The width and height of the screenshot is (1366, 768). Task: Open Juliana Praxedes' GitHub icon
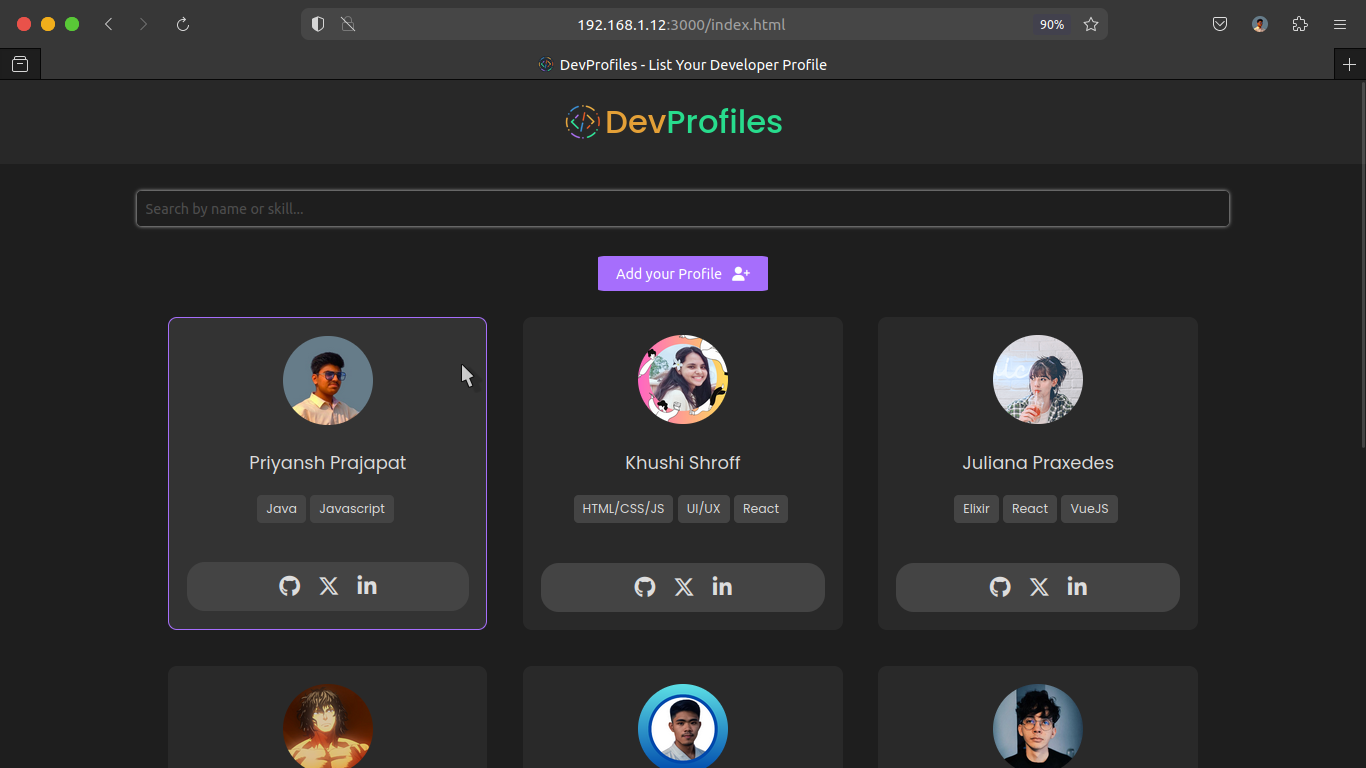[1000, 587]
